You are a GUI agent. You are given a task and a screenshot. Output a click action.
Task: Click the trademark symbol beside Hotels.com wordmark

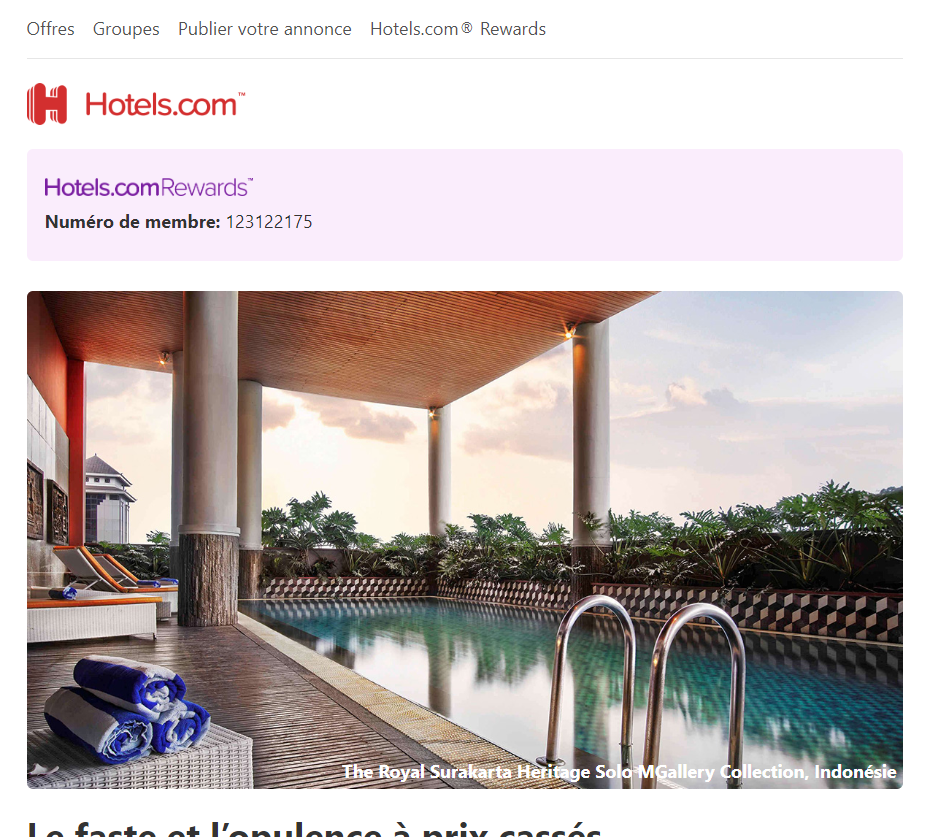[242, 94]
